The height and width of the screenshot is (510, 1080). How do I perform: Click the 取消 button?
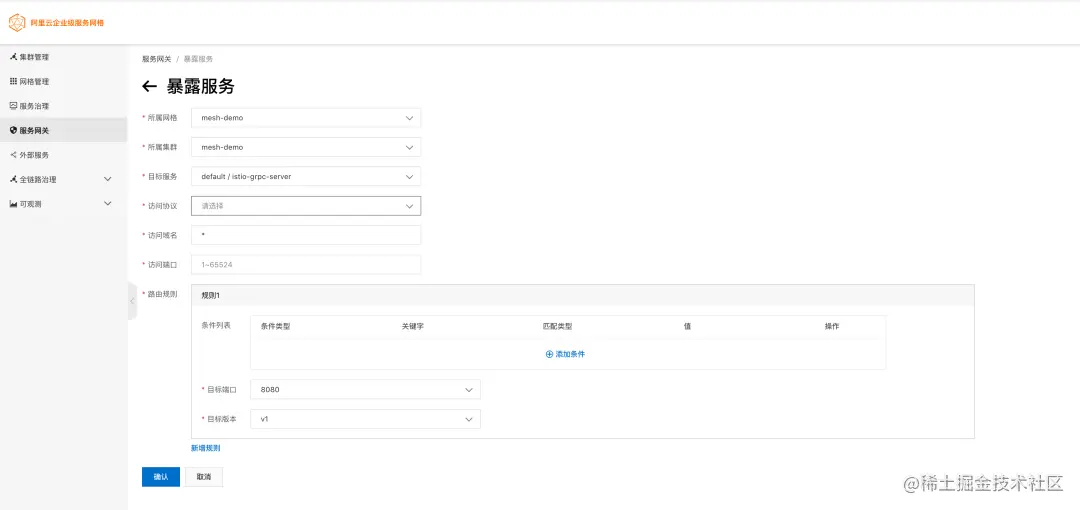point(204,477)
